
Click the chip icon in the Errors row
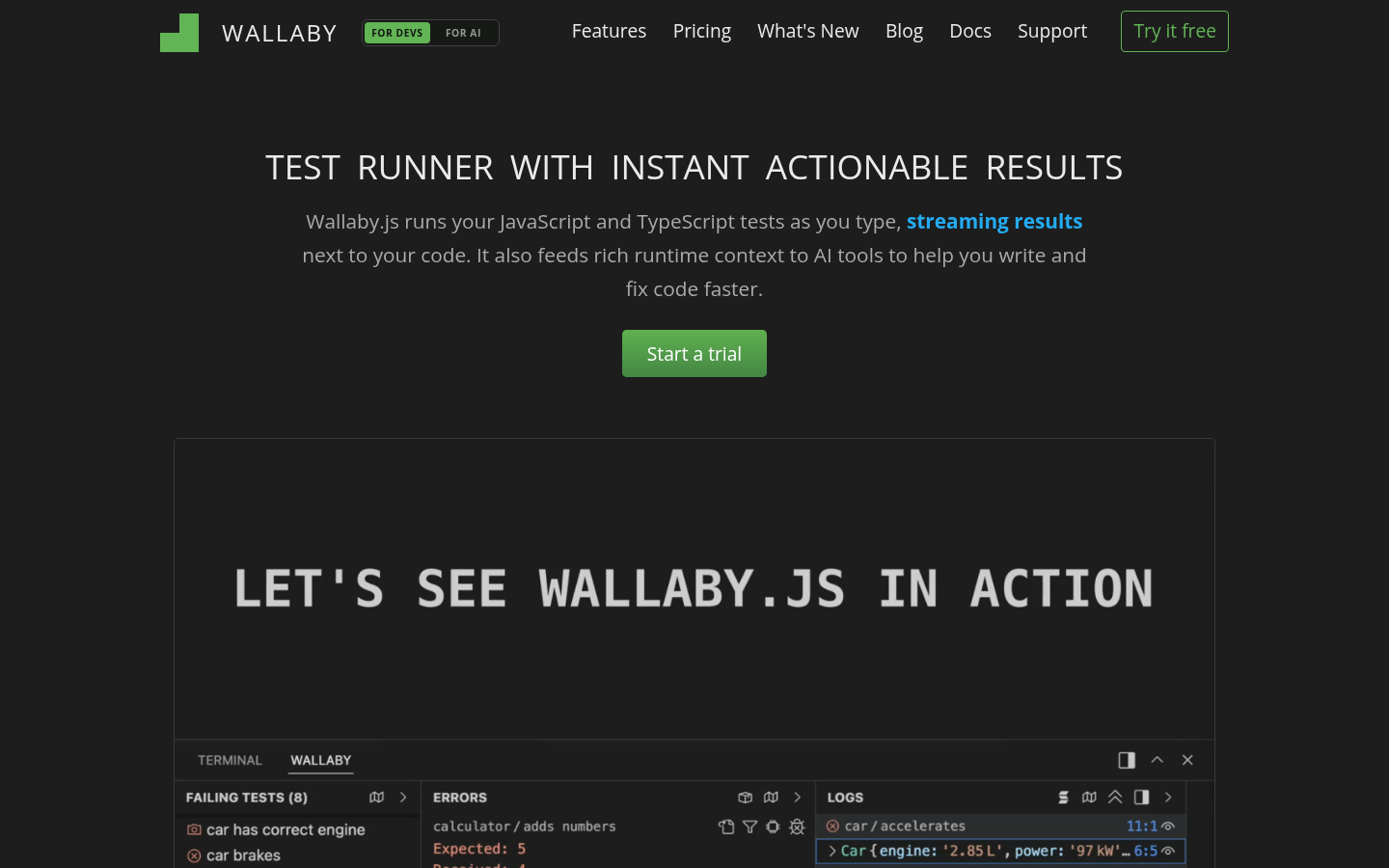click(x=773, y=827)
